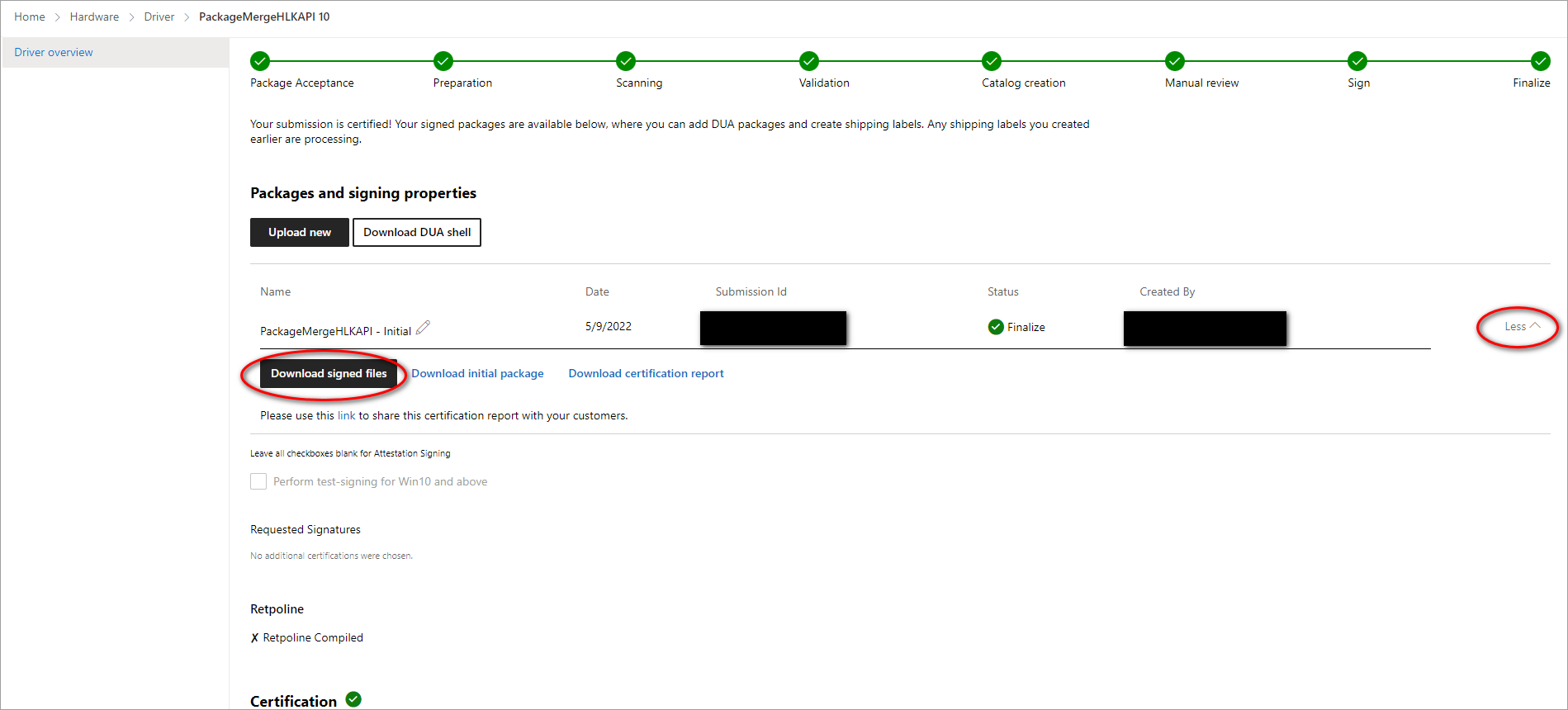This screenshot has height=710, width=1568.
Task: Click the Created By column header
Action: coord(1168,291)
